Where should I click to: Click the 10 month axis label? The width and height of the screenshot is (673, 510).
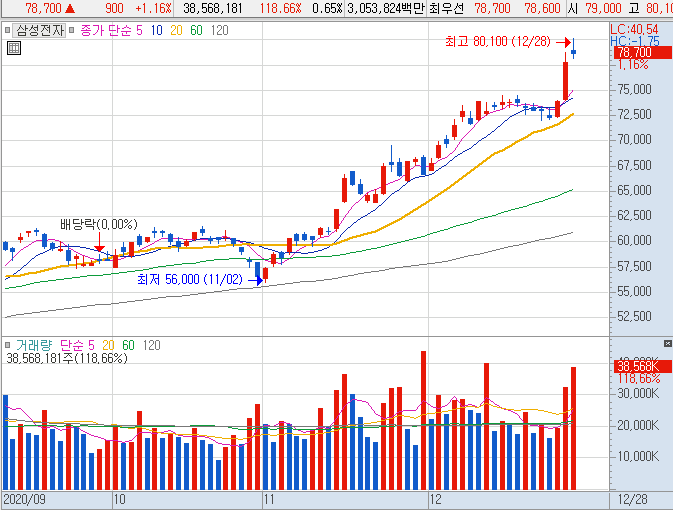pos(119,499)
